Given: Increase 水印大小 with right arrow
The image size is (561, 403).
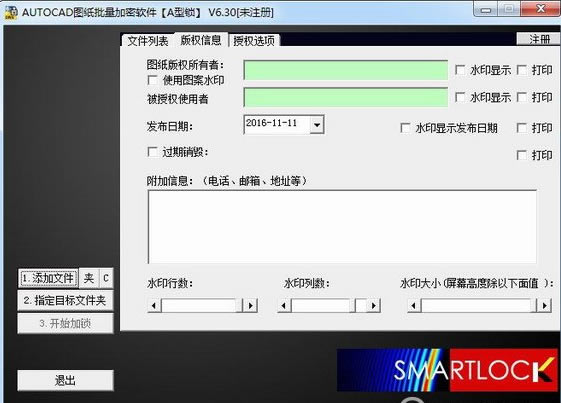Looking at the screenshot, I should [x=545, y=306].
